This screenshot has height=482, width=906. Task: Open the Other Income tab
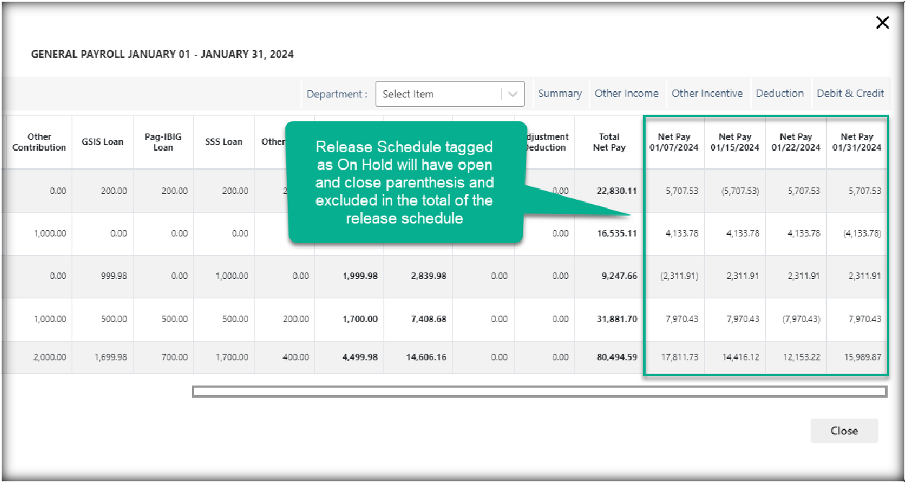tap(626, 93)
